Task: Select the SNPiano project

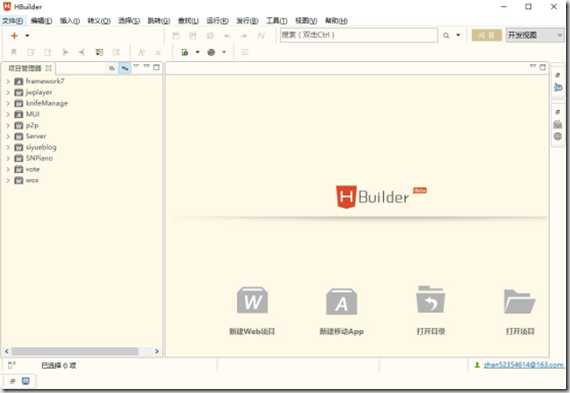Action: [39, 158]
